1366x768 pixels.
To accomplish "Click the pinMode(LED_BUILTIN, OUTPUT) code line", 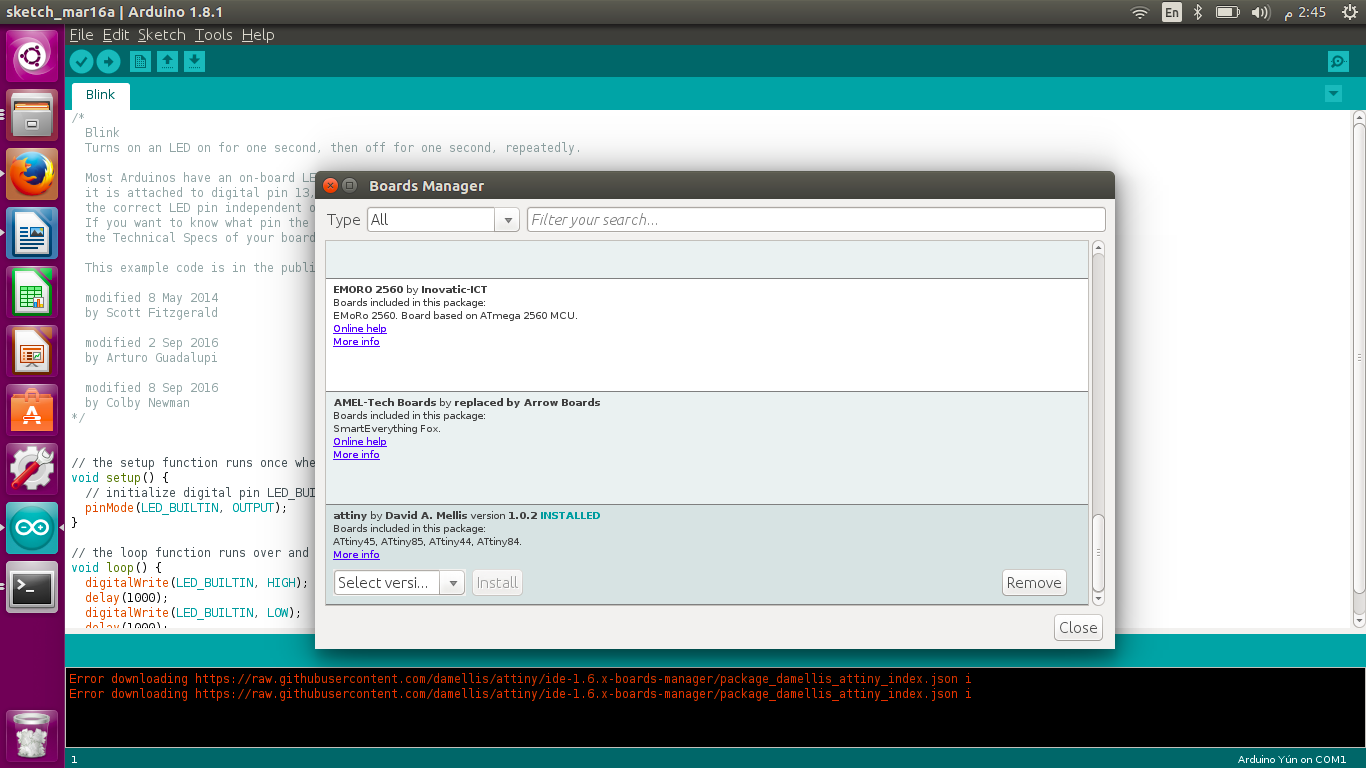I will (x=186, y=508).
